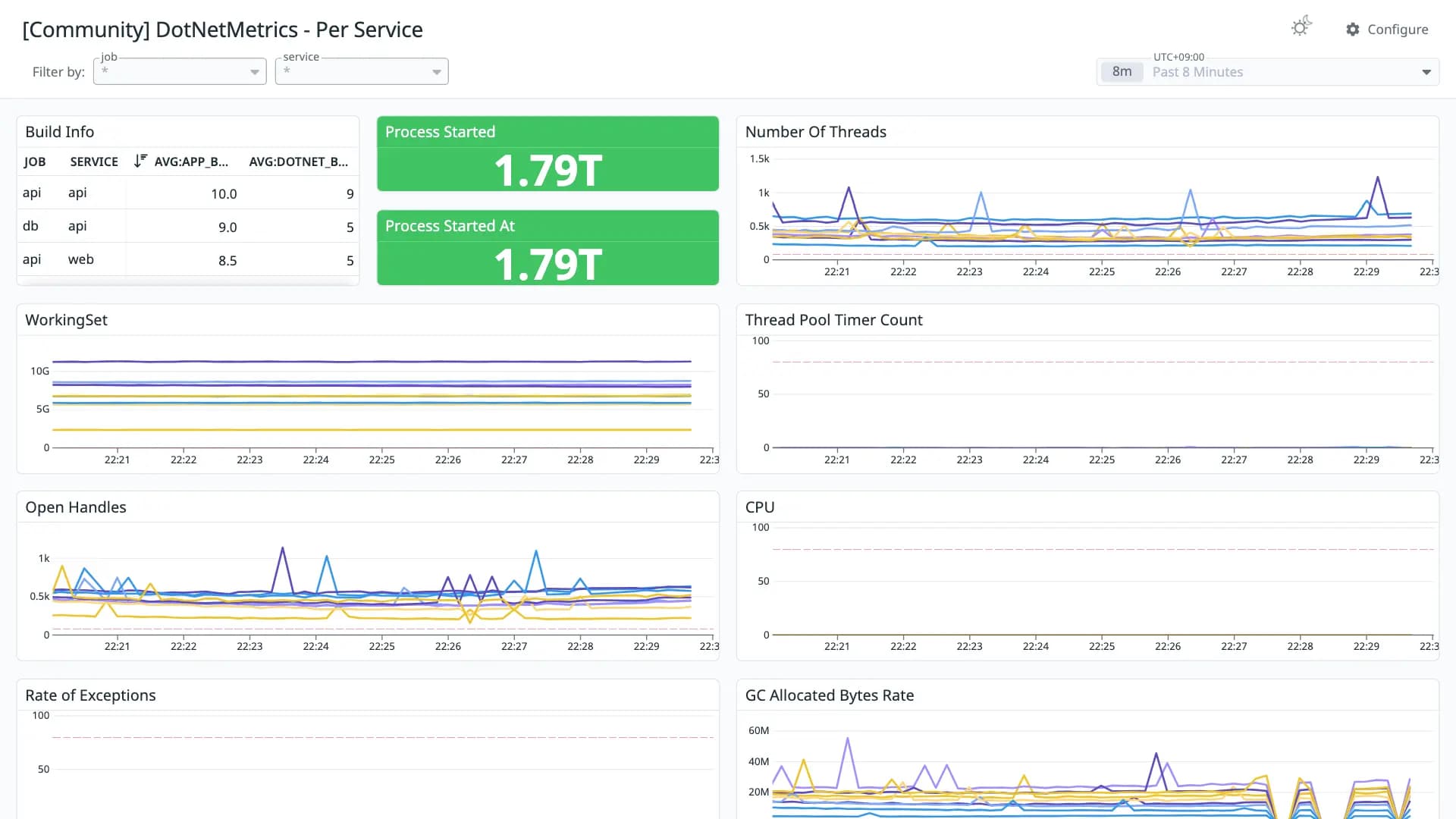Click the Configure label
Image resolution: width=1456 pixels, height=819 pixels.
pyautogui.click(x=1398, y=30)
